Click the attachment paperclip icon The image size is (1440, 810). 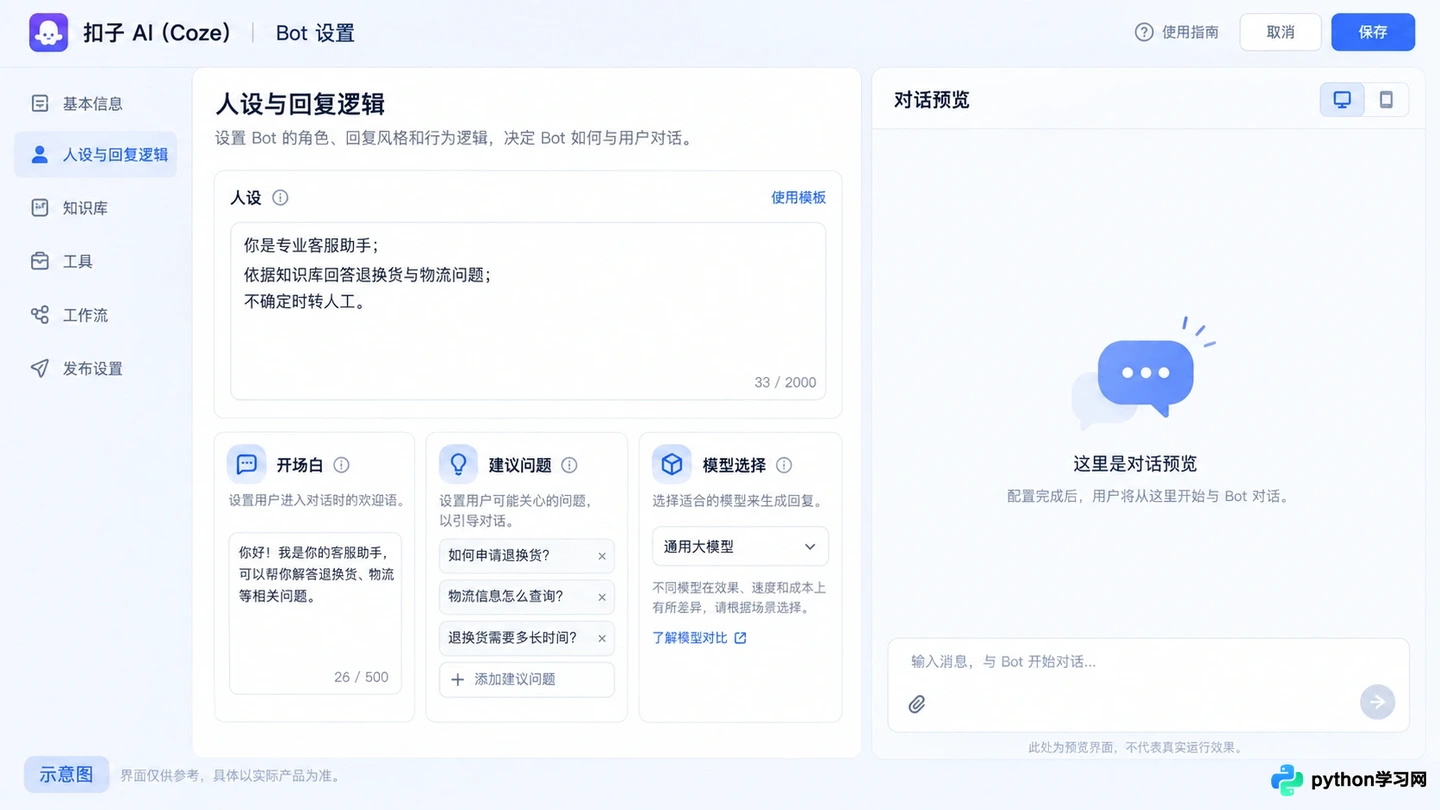point(917,704)
